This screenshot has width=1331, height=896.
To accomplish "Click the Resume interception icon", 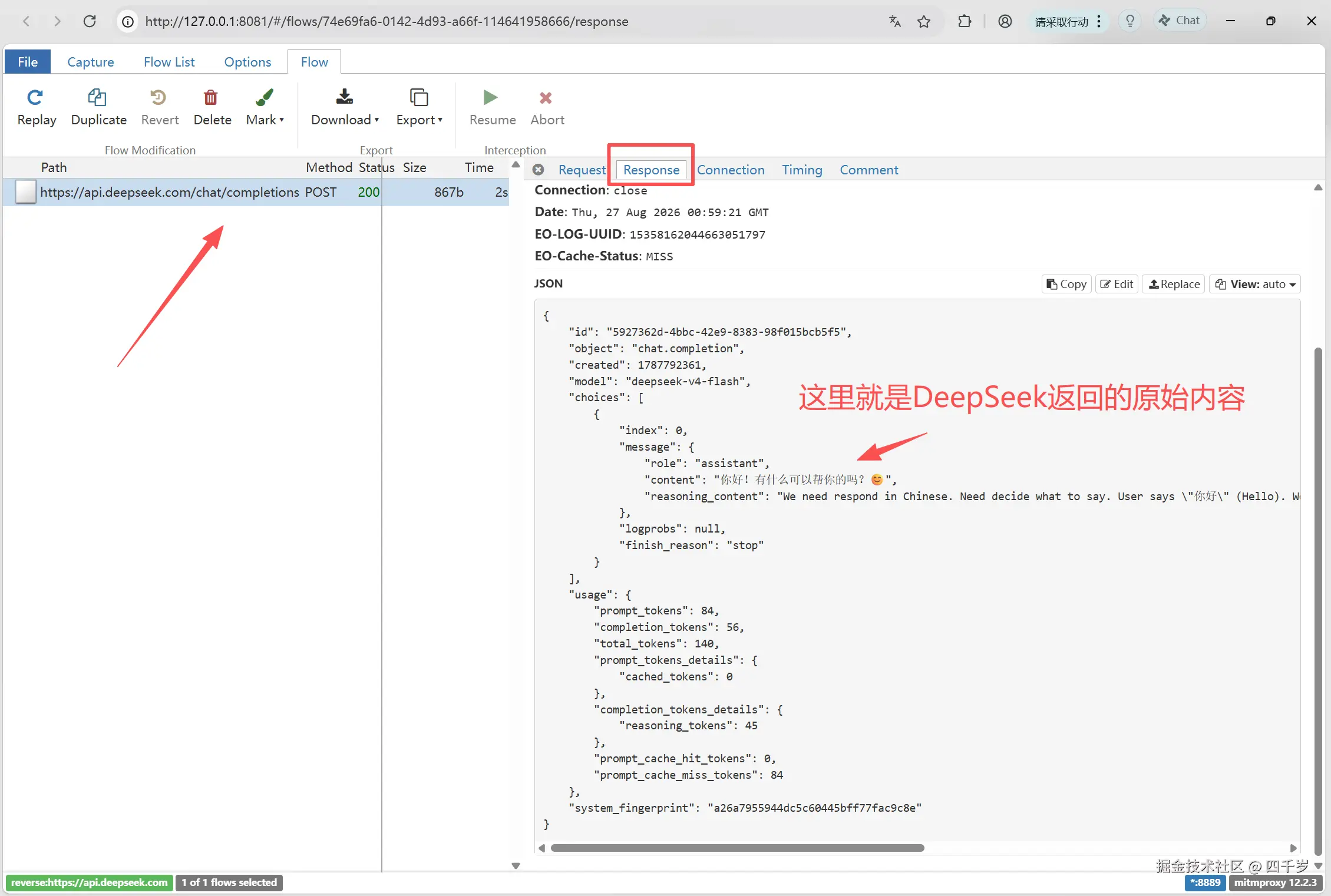I will pyautogui.click(x=490, y=98).
